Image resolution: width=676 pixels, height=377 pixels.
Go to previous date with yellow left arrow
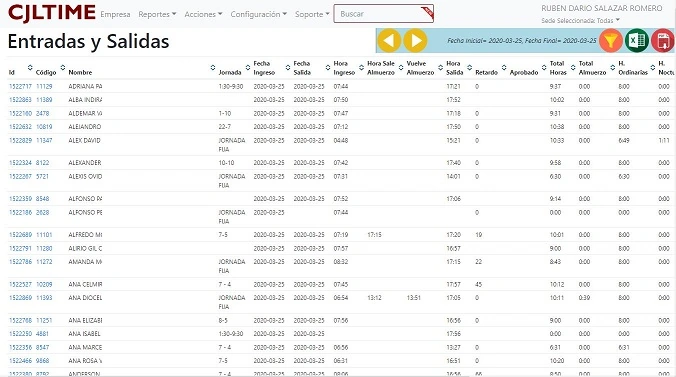(389, 41)
